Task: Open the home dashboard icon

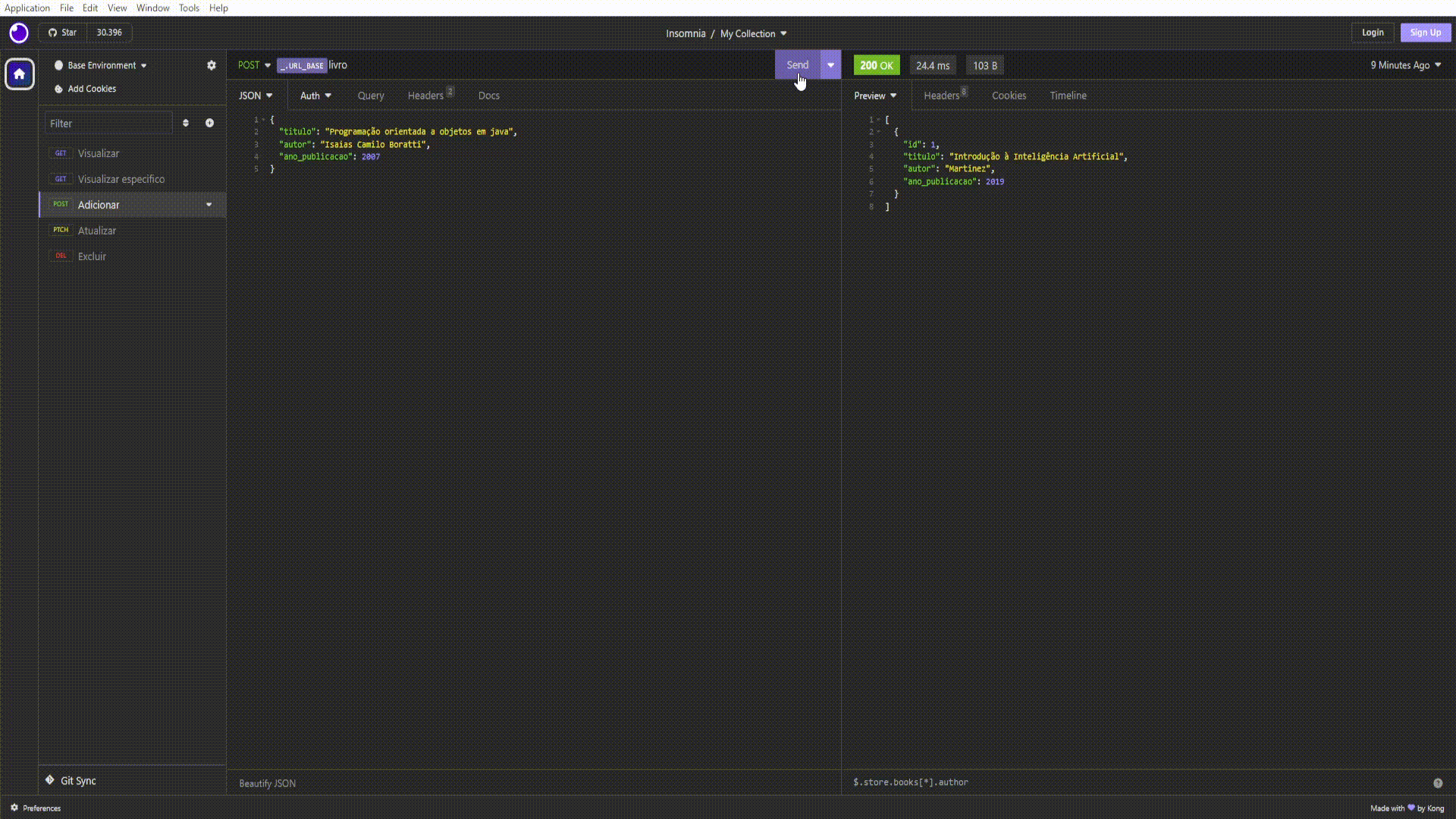Action: pyautogui.click(x=20, y=74)
